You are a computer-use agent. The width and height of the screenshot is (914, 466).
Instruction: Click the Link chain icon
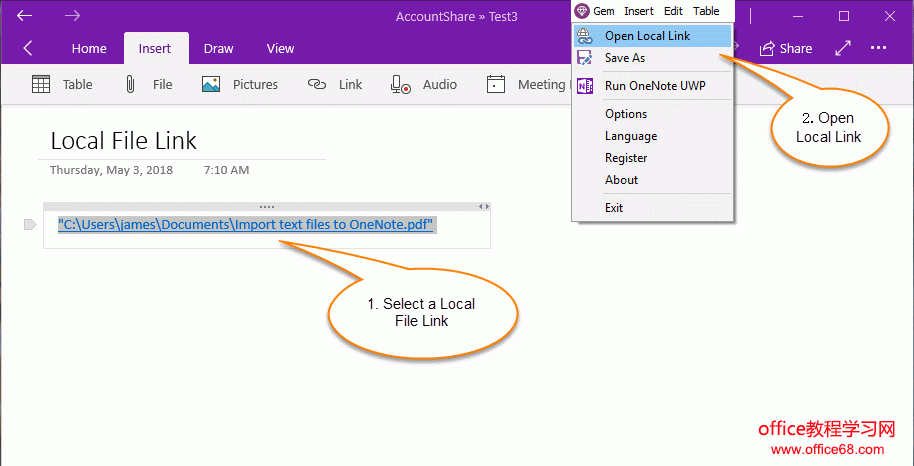317,85
